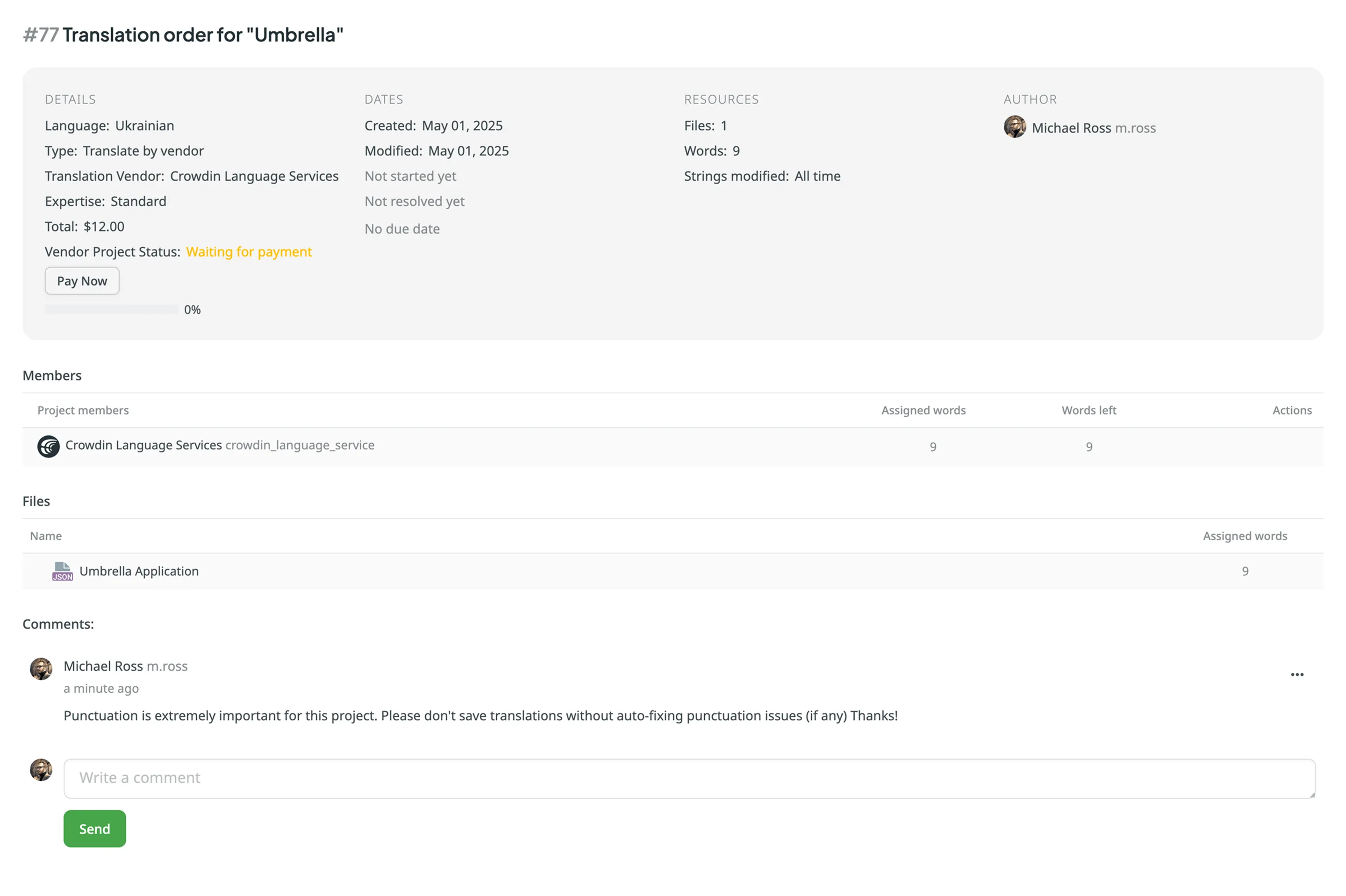Click the Assigned words column header in Members
This screenshot has width=1346, height=896.
pos(923,410)
